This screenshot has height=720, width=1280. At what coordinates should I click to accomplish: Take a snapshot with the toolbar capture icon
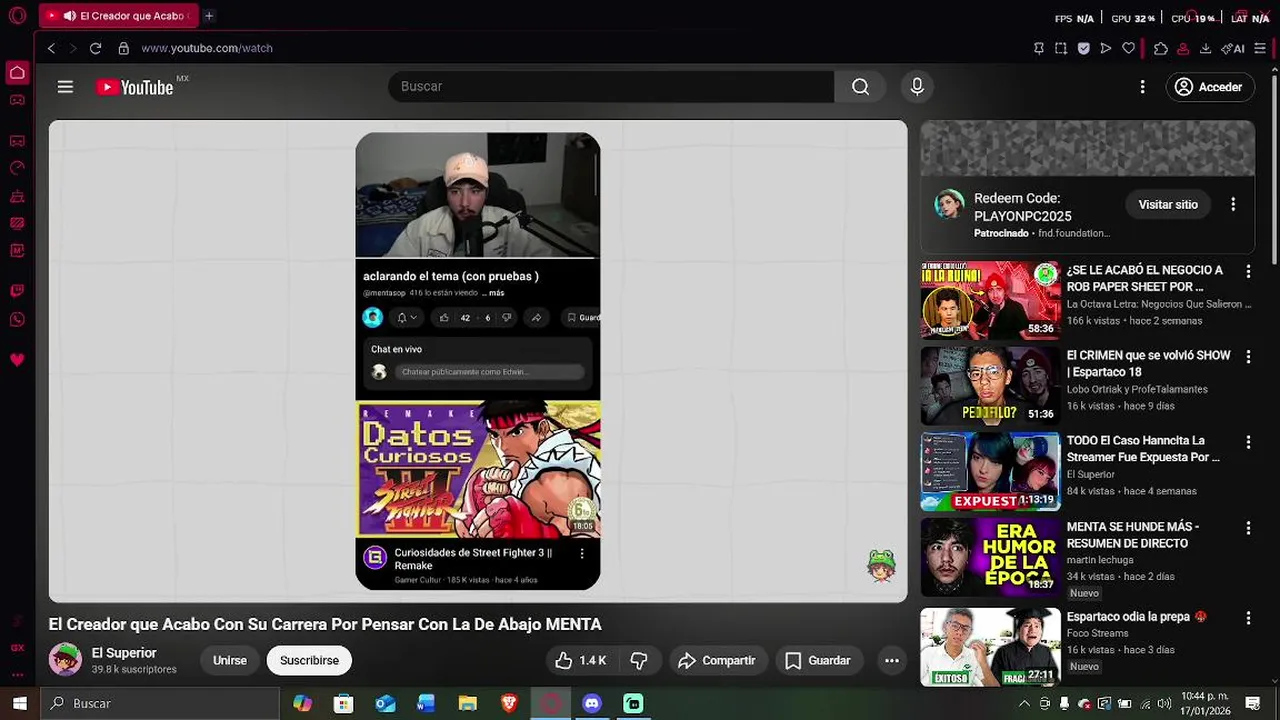[1061, 48]
